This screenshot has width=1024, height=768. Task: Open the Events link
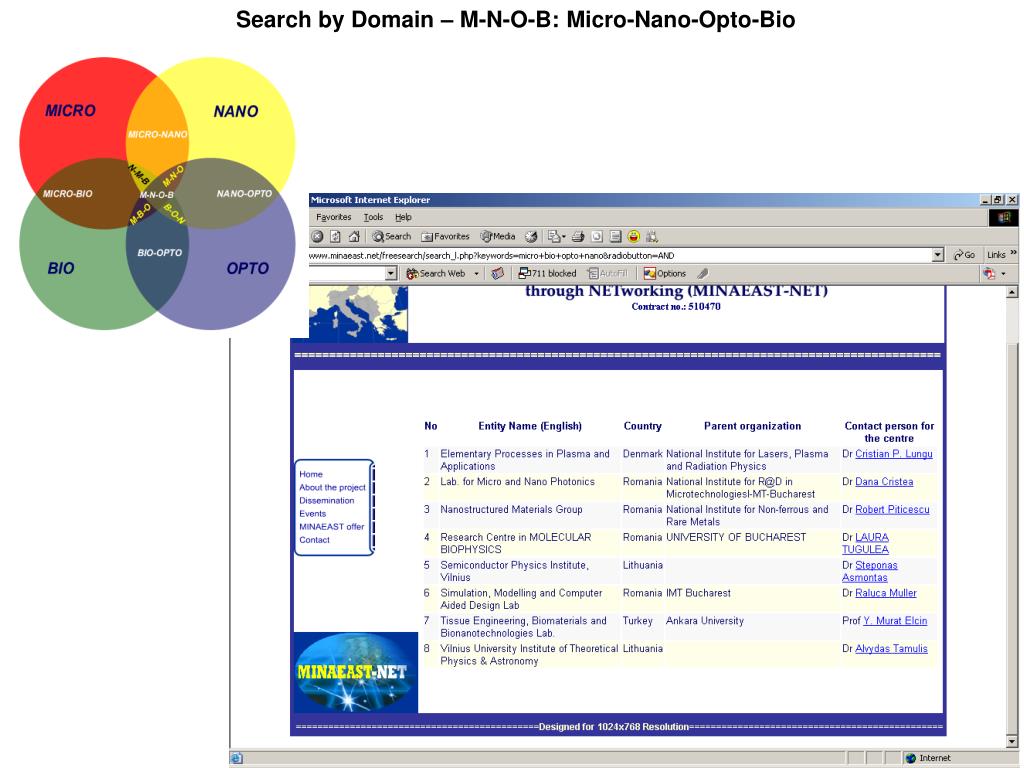point(312,513)
